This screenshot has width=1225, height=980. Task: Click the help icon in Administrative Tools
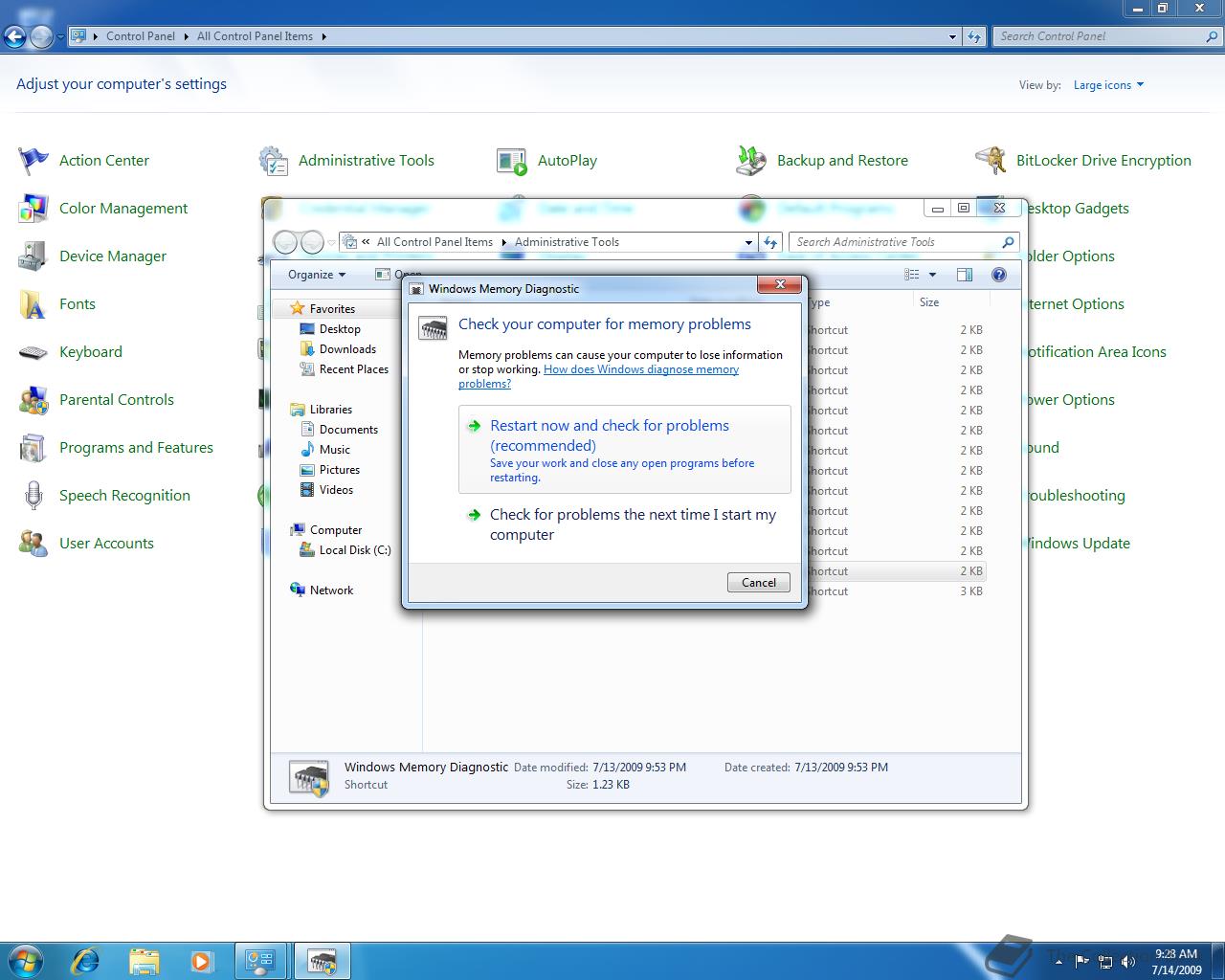point(999,275)
